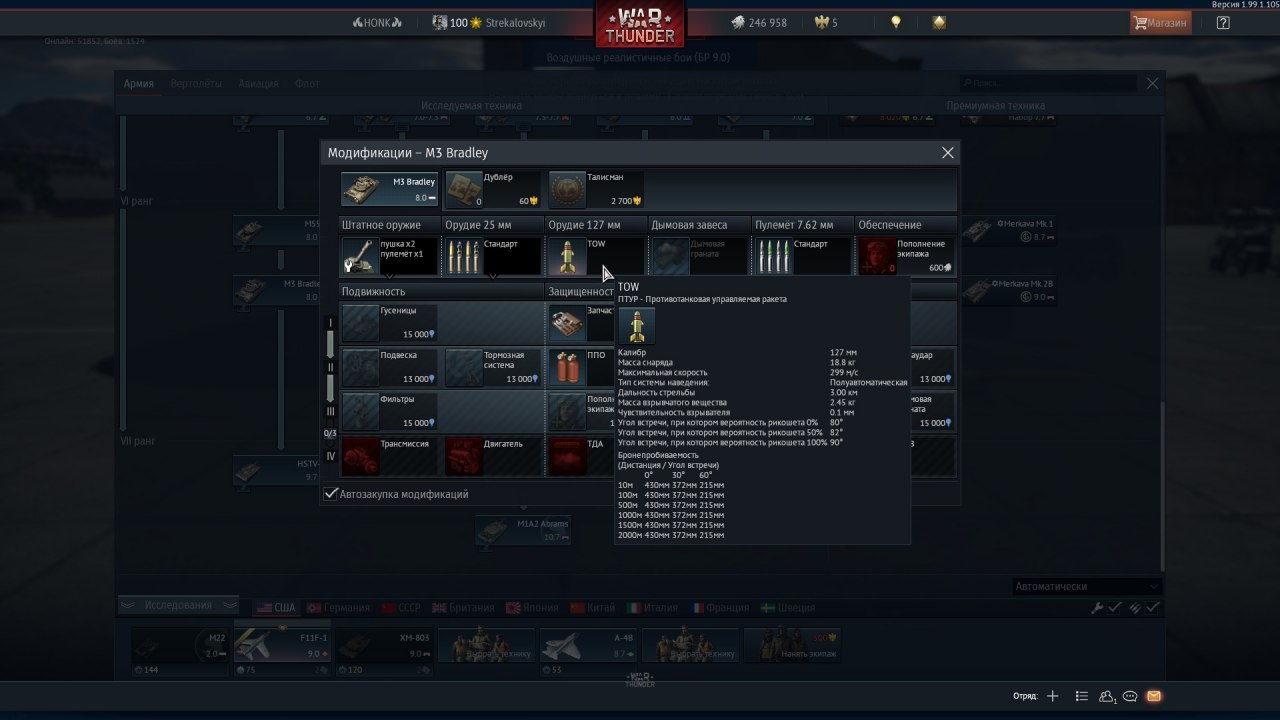Select the США country tab

[x=277, y=607]
